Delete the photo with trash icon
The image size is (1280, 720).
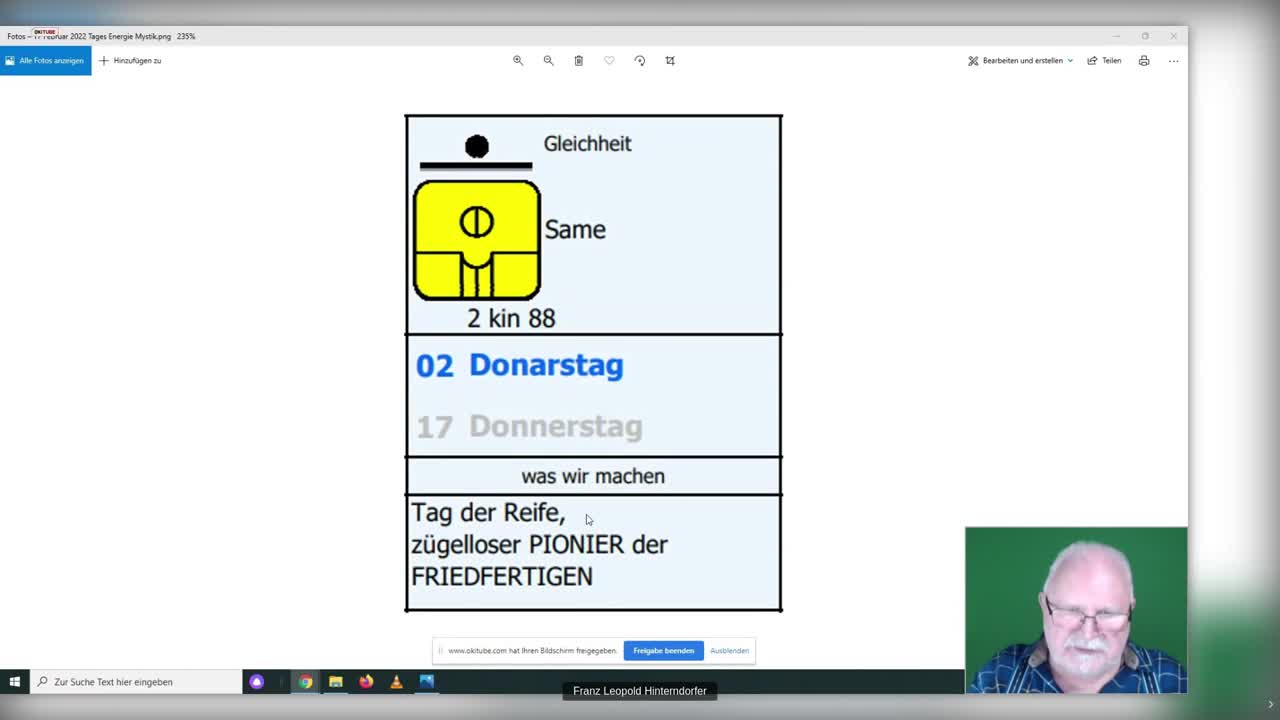click(x=578, y=60)
